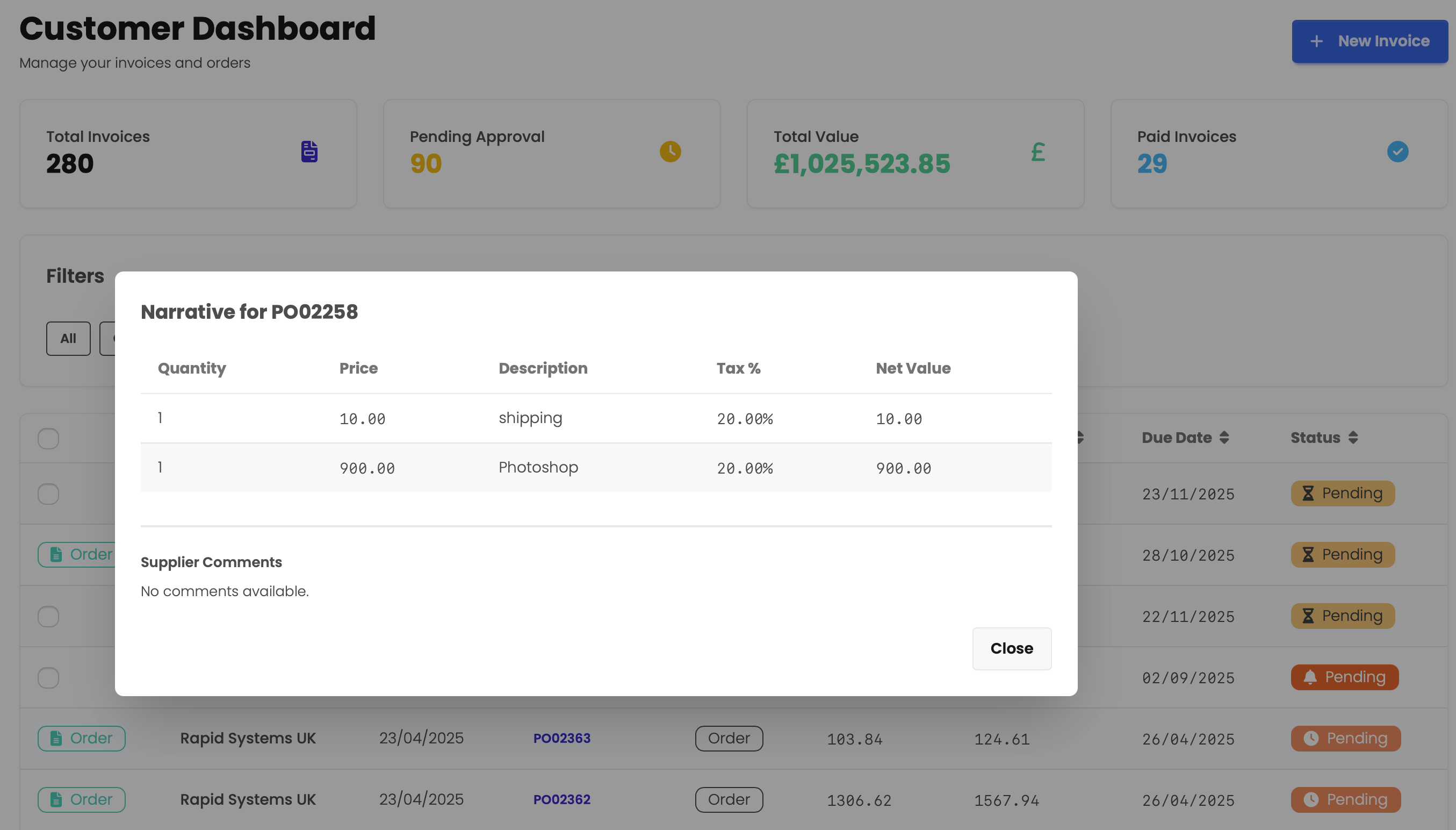Select the All filter option

[68, 338]
